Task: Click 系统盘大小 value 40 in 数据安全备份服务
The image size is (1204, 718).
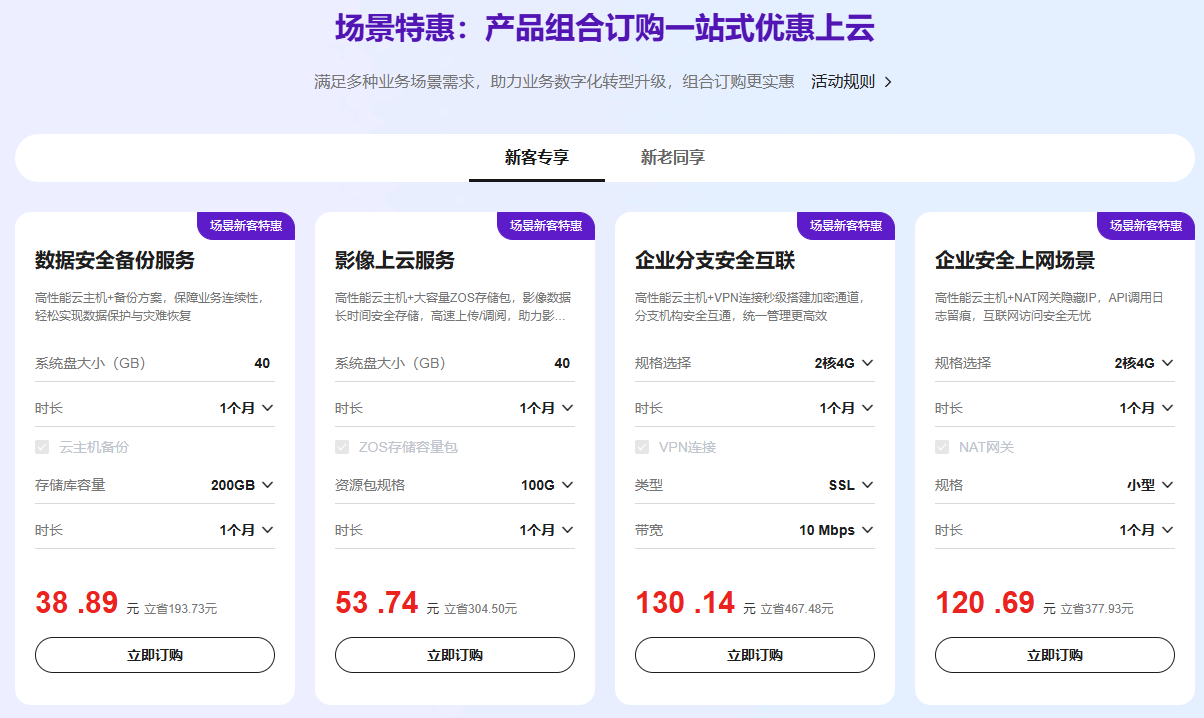Action: click(x=262, y=363)
